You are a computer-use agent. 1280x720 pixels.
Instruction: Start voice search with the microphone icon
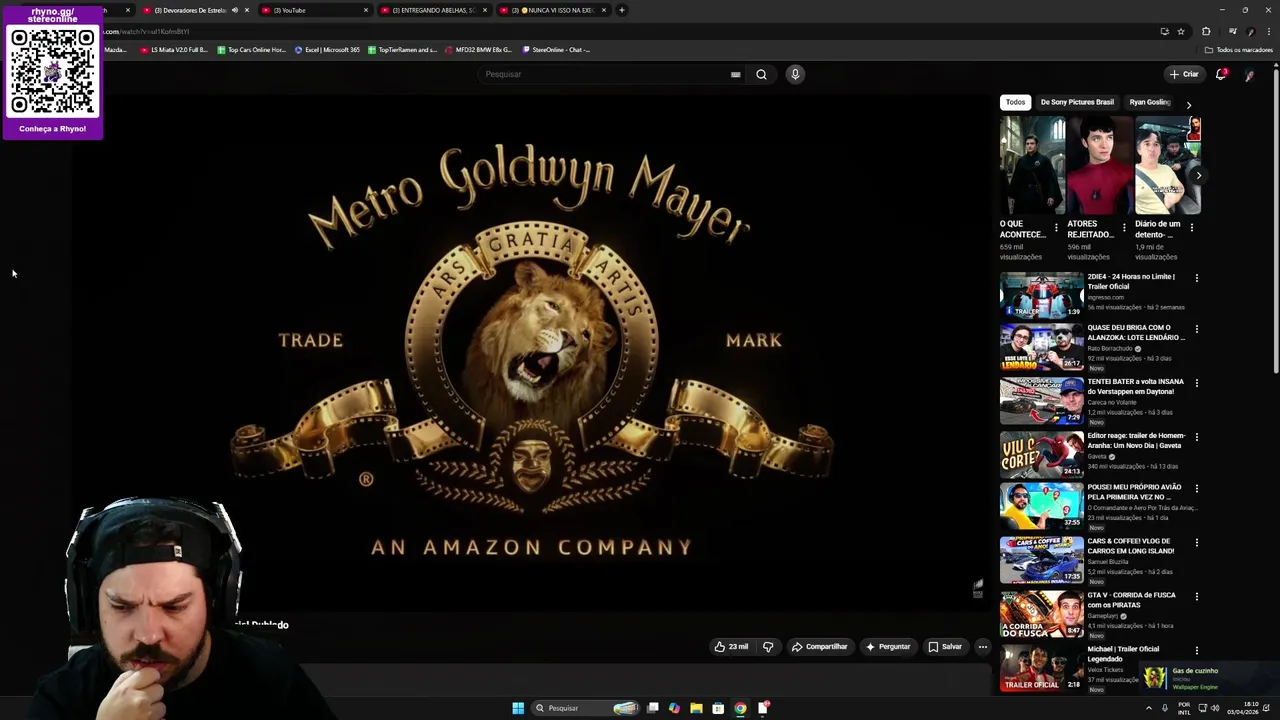pos(795,74)
